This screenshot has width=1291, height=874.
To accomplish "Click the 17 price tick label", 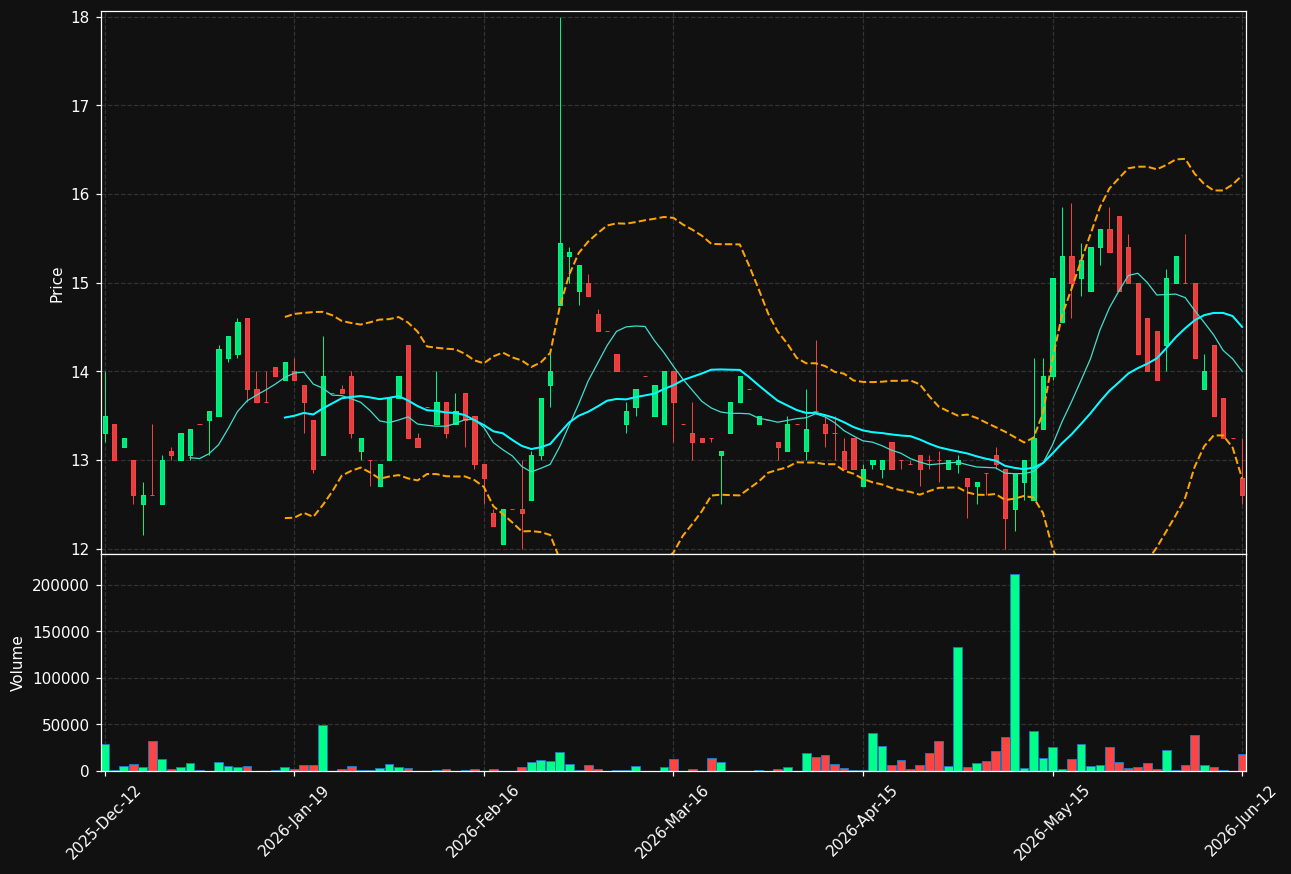I will pos(80,106).
